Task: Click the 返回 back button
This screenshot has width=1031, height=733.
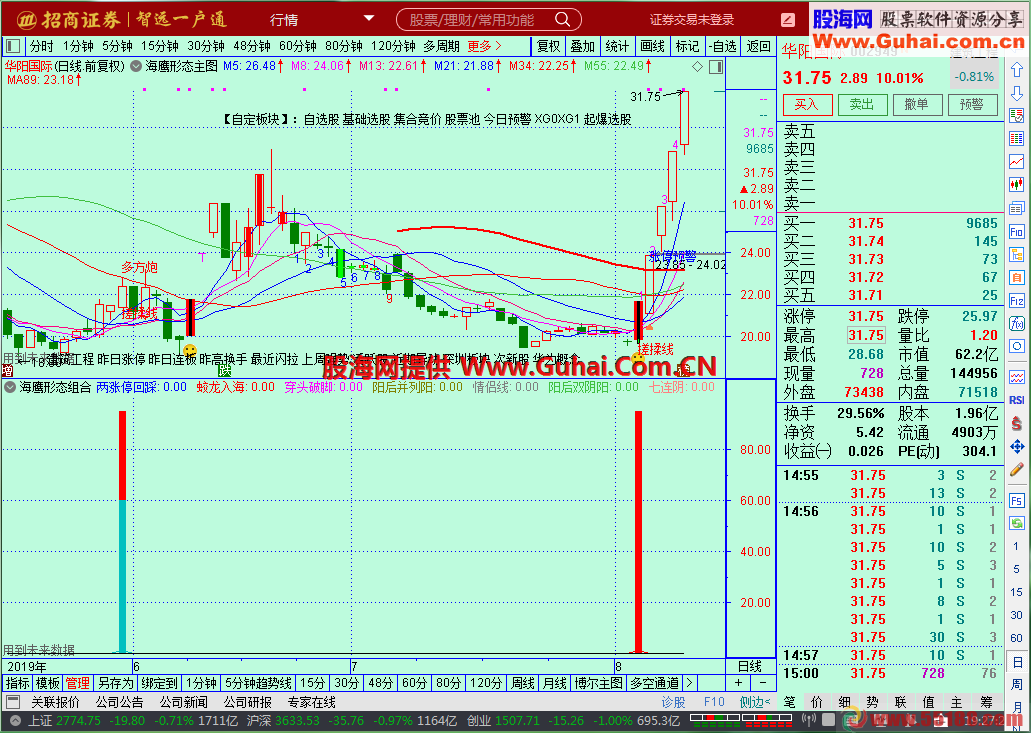Action: [x=759, y=46]
